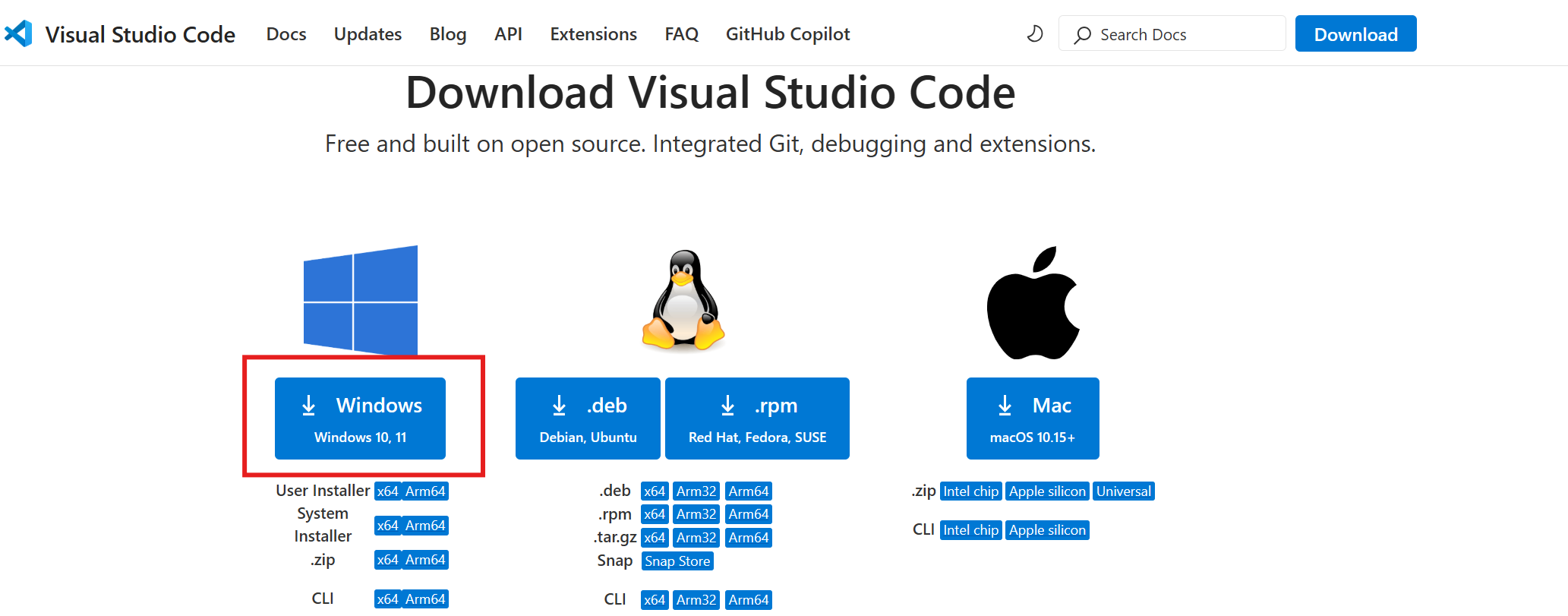Click the Visual Studio Code logo icon

pos(18,33)
